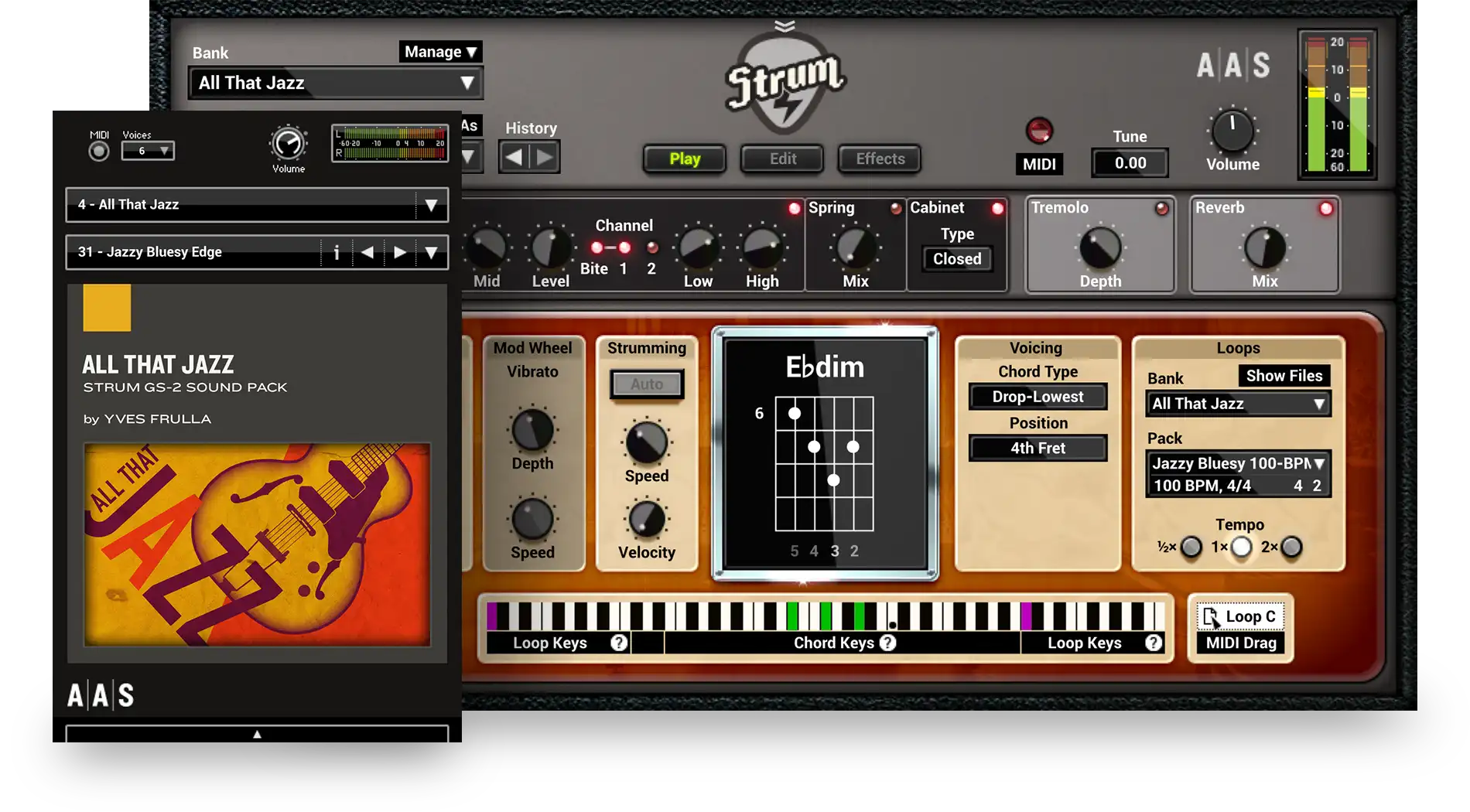The width and height of the screenshot is (1470, 812).
Task: Go to next preset in player panel
Action: (399, 252)
